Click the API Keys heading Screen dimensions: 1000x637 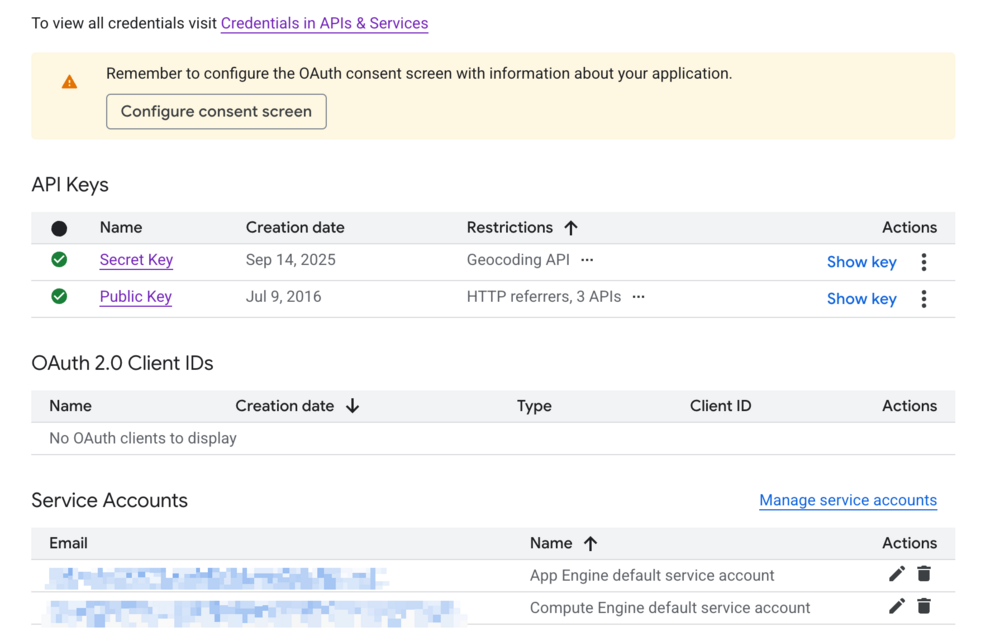coord(70,185)
